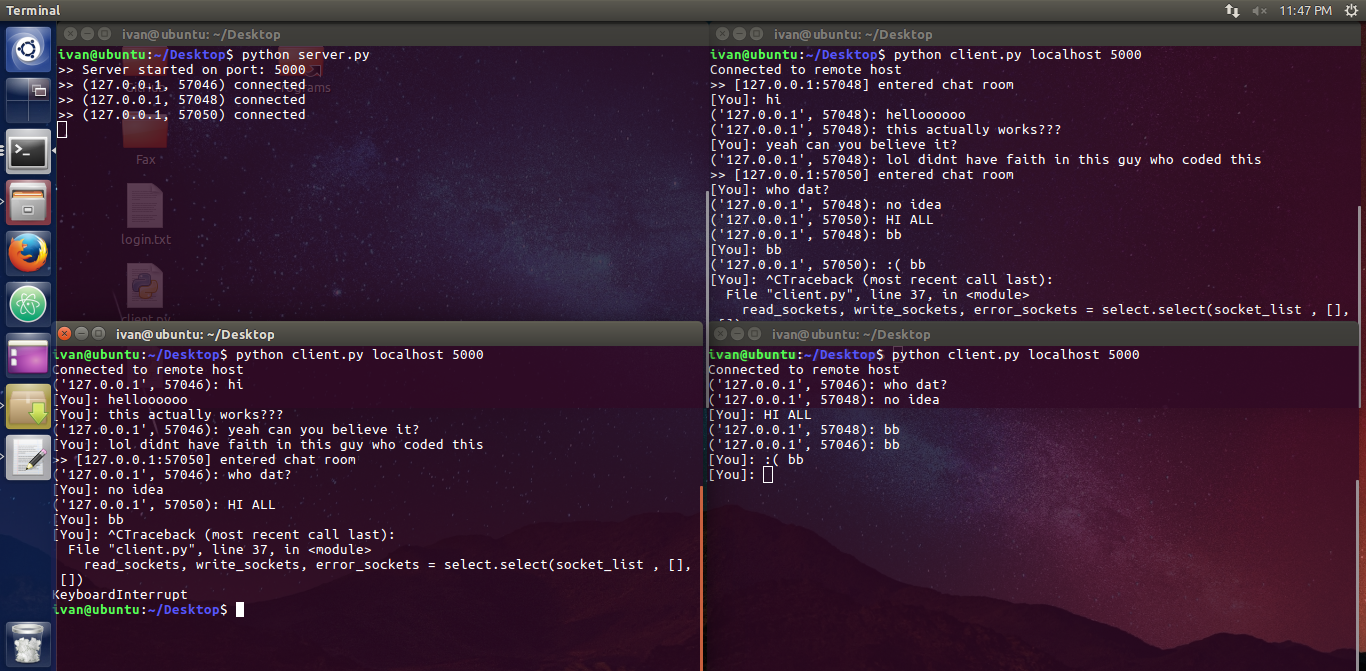Click the 'python server.py' command line
The image size is (1366, 671).
point(306,55)
